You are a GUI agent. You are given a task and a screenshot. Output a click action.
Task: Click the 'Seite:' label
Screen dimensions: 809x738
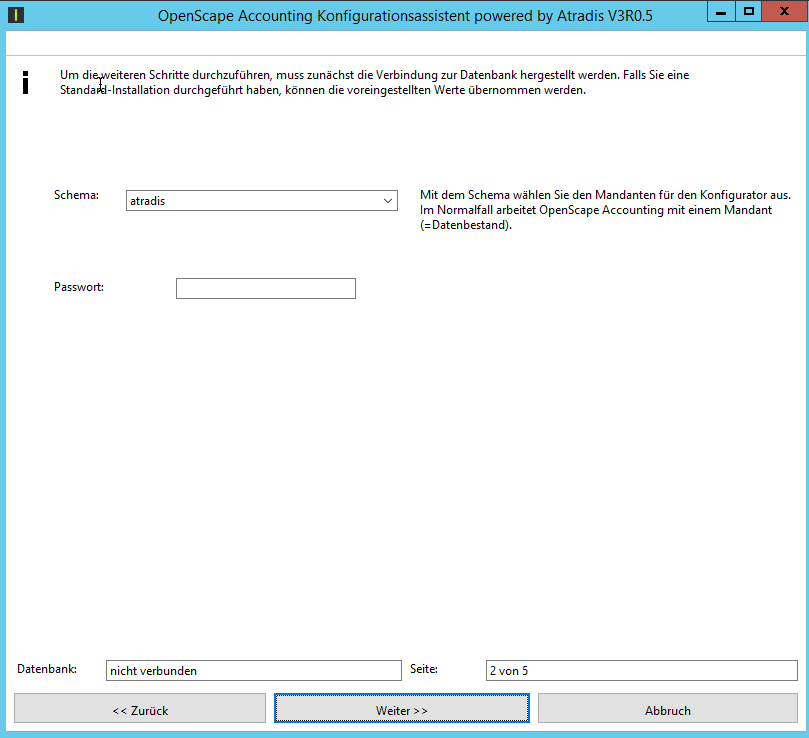pos(424,669)
